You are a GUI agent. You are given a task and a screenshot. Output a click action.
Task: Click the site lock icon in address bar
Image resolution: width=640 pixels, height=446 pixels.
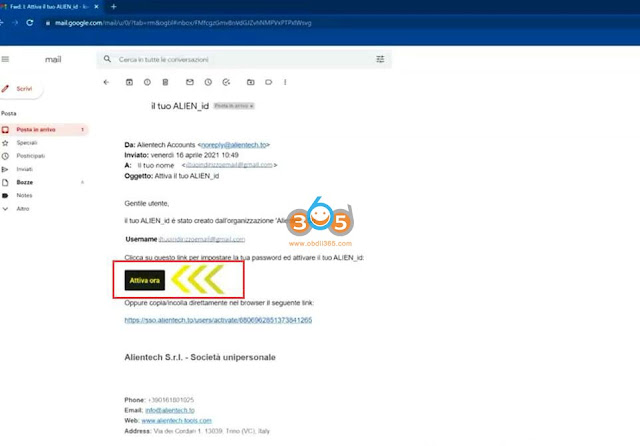coord(48,23)
